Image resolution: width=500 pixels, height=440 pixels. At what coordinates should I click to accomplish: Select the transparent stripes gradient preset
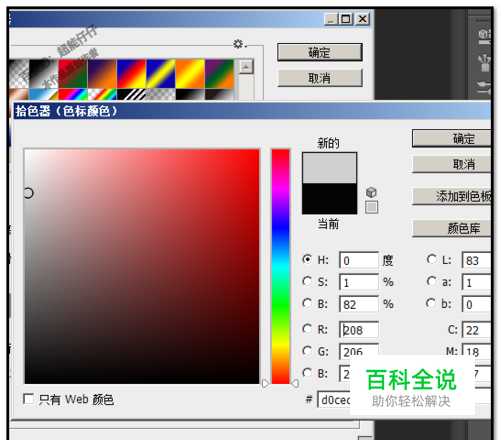131,94
